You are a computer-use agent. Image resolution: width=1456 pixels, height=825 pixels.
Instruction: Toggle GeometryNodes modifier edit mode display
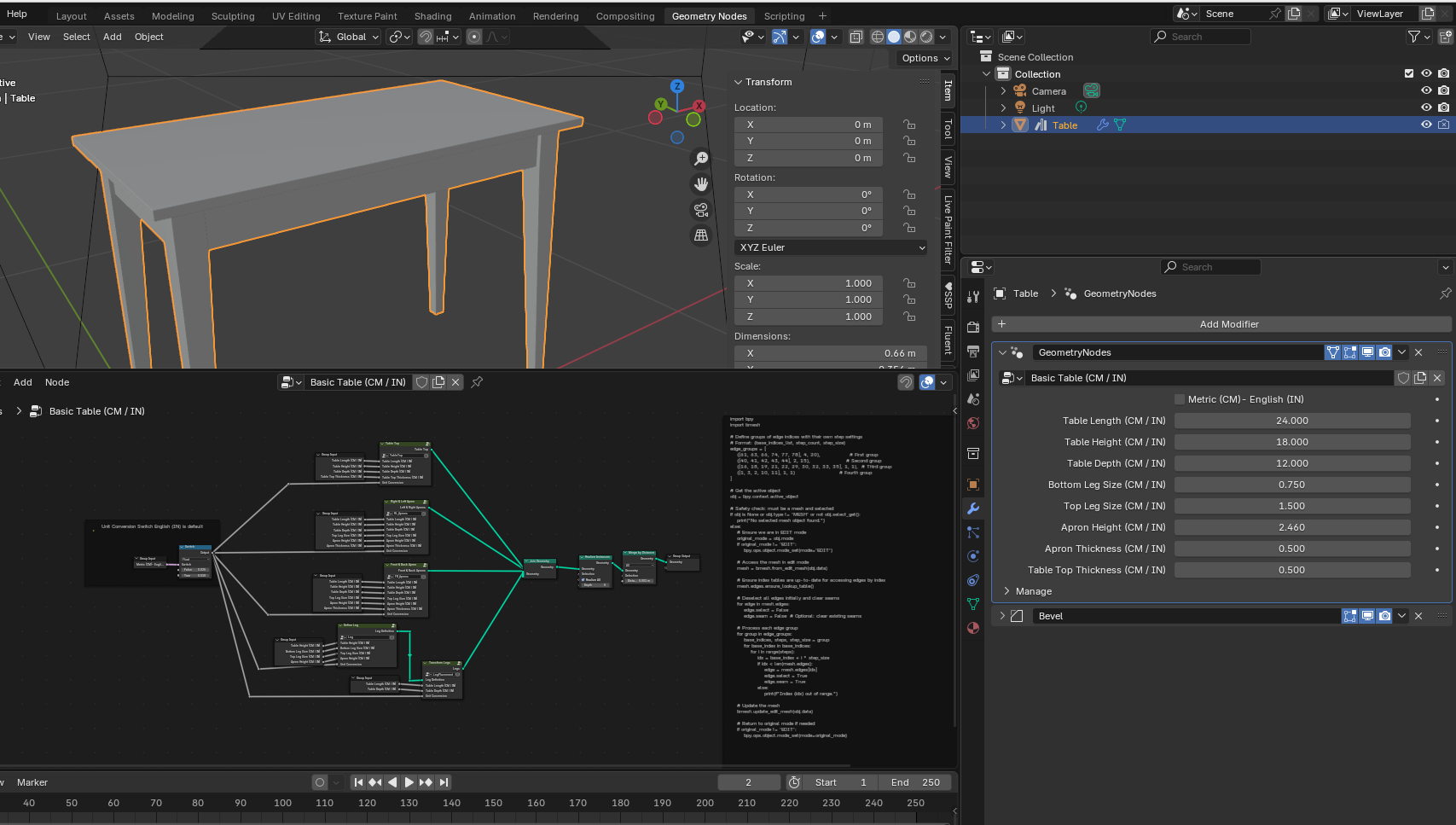(1350, 352)
